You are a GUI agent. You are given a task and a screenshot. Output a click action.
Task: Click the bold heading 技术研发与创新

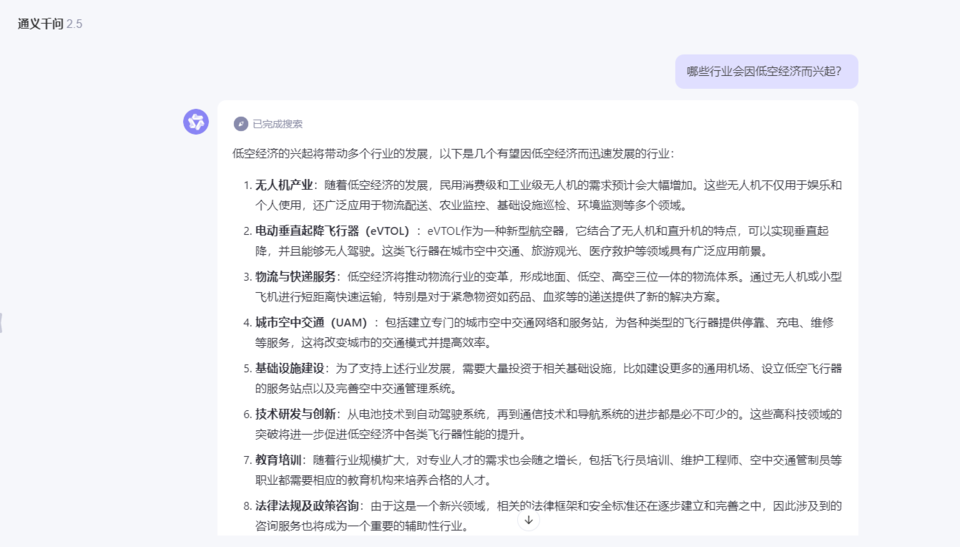tap(295, 414)
